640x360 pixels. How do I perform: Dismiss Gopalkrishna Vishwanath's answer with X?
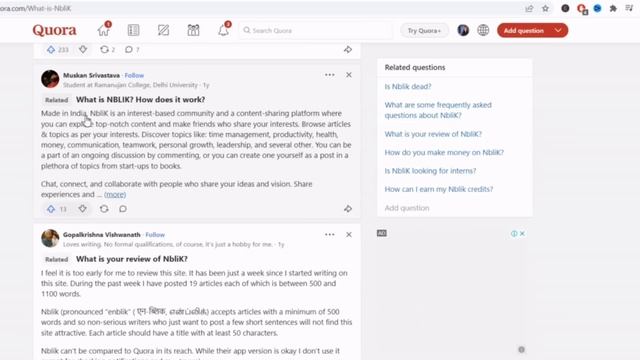(x=349, y=234)
